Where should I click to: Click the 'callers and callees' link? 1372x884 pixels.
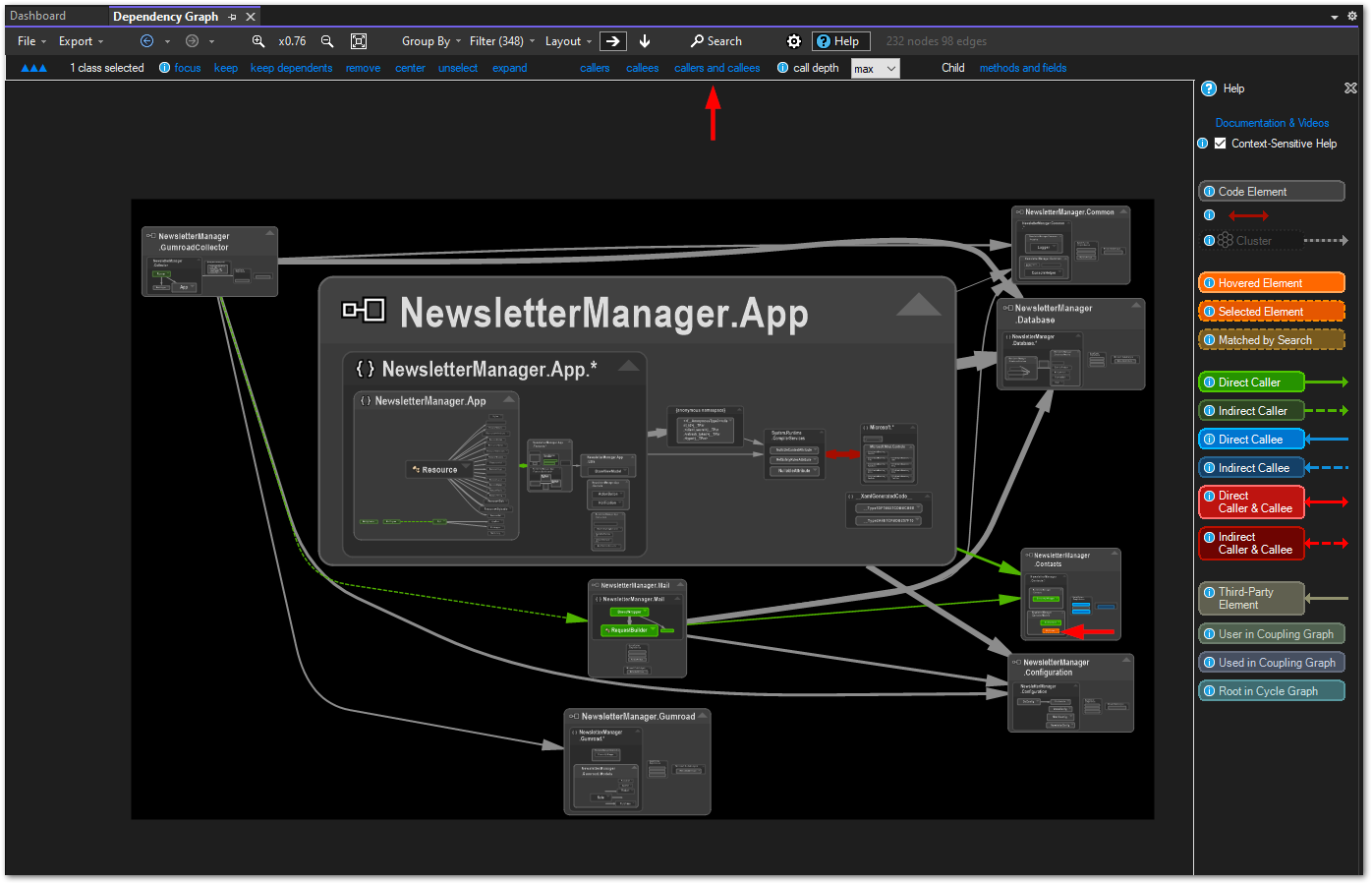point(716,67)
